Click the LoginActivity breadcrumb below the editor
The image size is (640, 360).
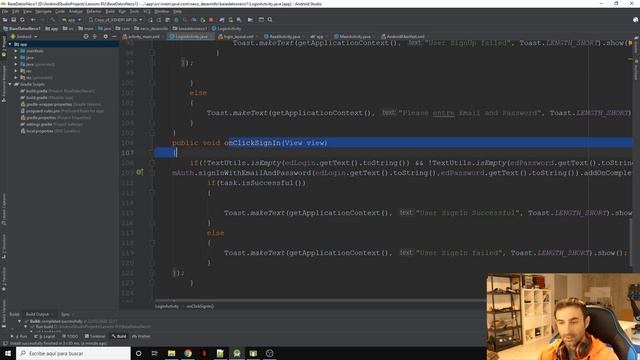coord(167,306)
